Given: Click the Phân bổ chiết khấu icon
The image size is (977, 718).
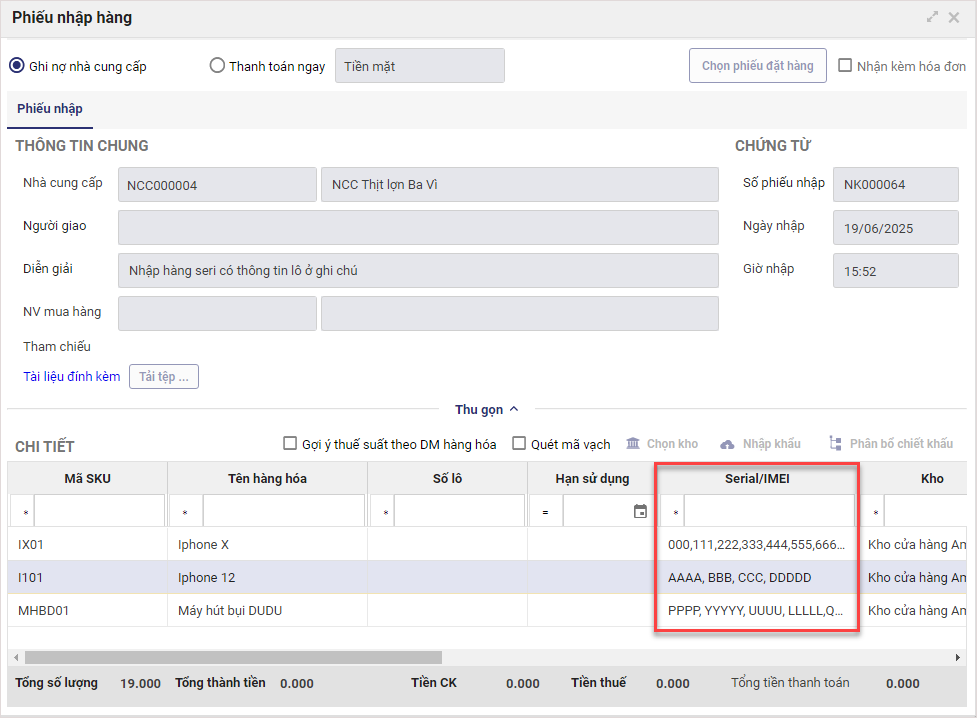Looking at the screenshot, I should [835, 444].
